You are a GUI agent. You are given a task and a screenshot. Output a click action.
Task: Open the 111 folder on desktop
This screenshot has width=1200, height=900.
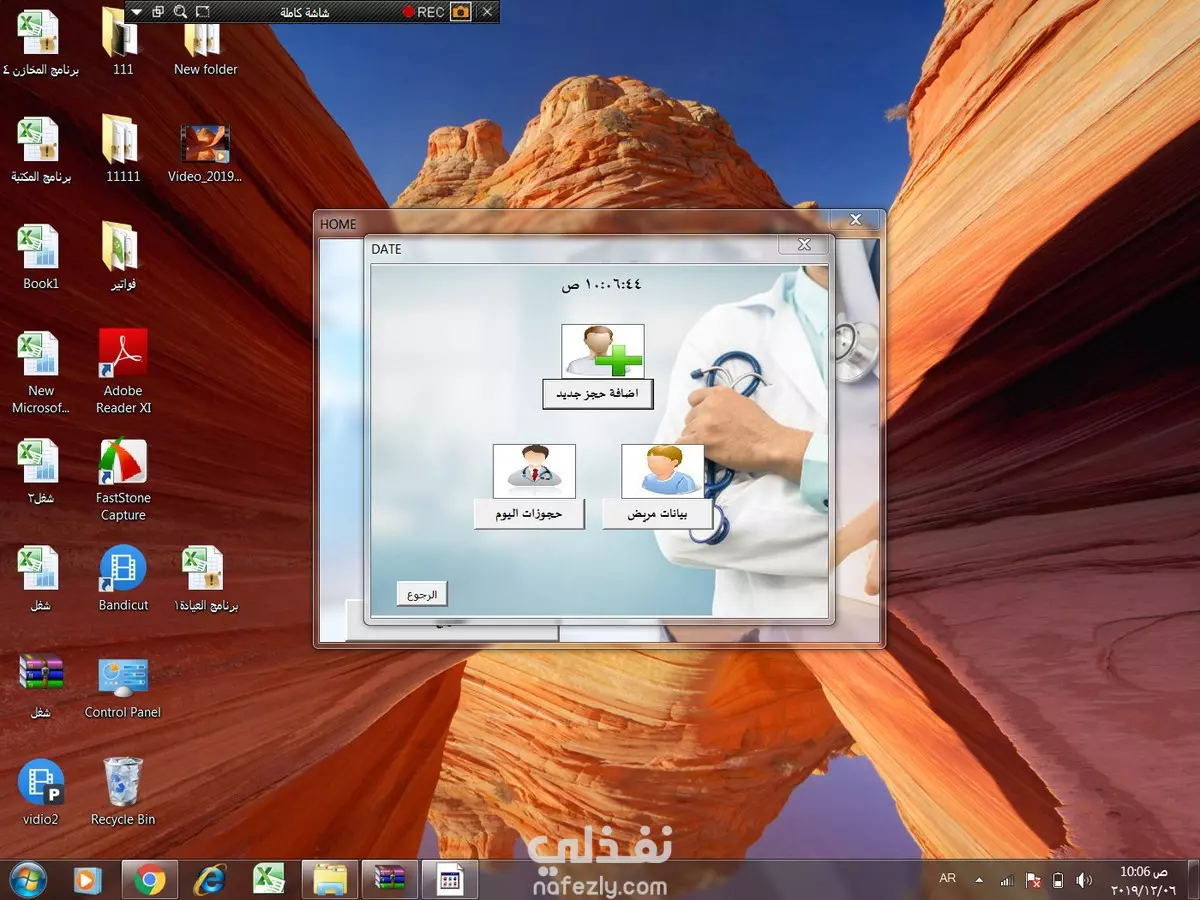point(123,43)
